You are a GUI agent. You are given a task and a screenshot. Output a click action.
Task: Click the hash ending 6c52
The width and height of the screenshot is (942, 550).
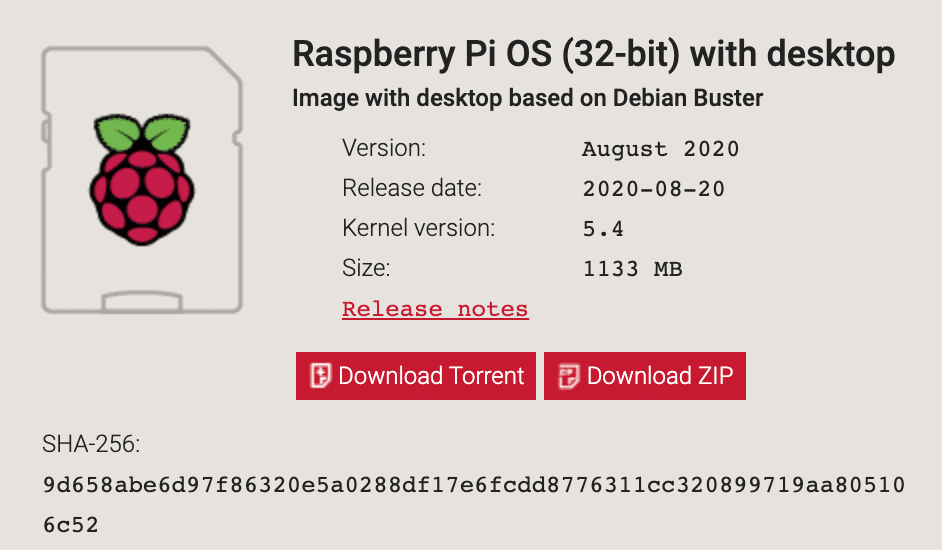click(x=70, y=525)
